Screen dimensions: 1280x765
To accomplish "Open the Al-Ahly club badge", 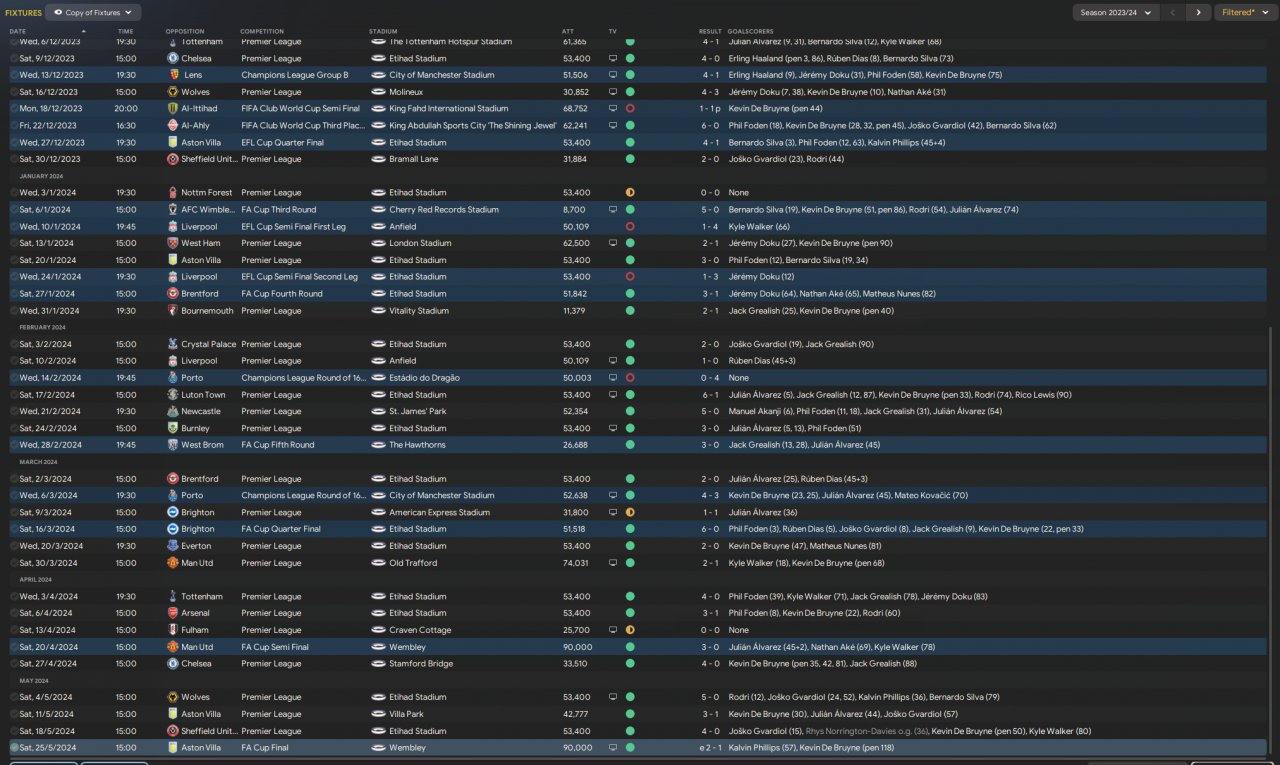I will [x=173, y=126].
